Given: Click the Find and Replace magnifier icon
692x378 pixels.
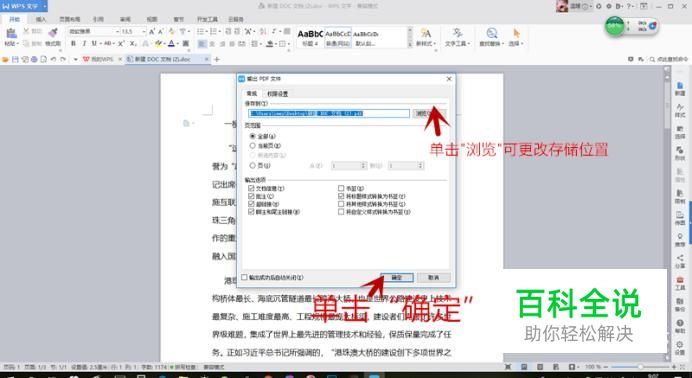Looking at the screenshot, I should point(492,33).
